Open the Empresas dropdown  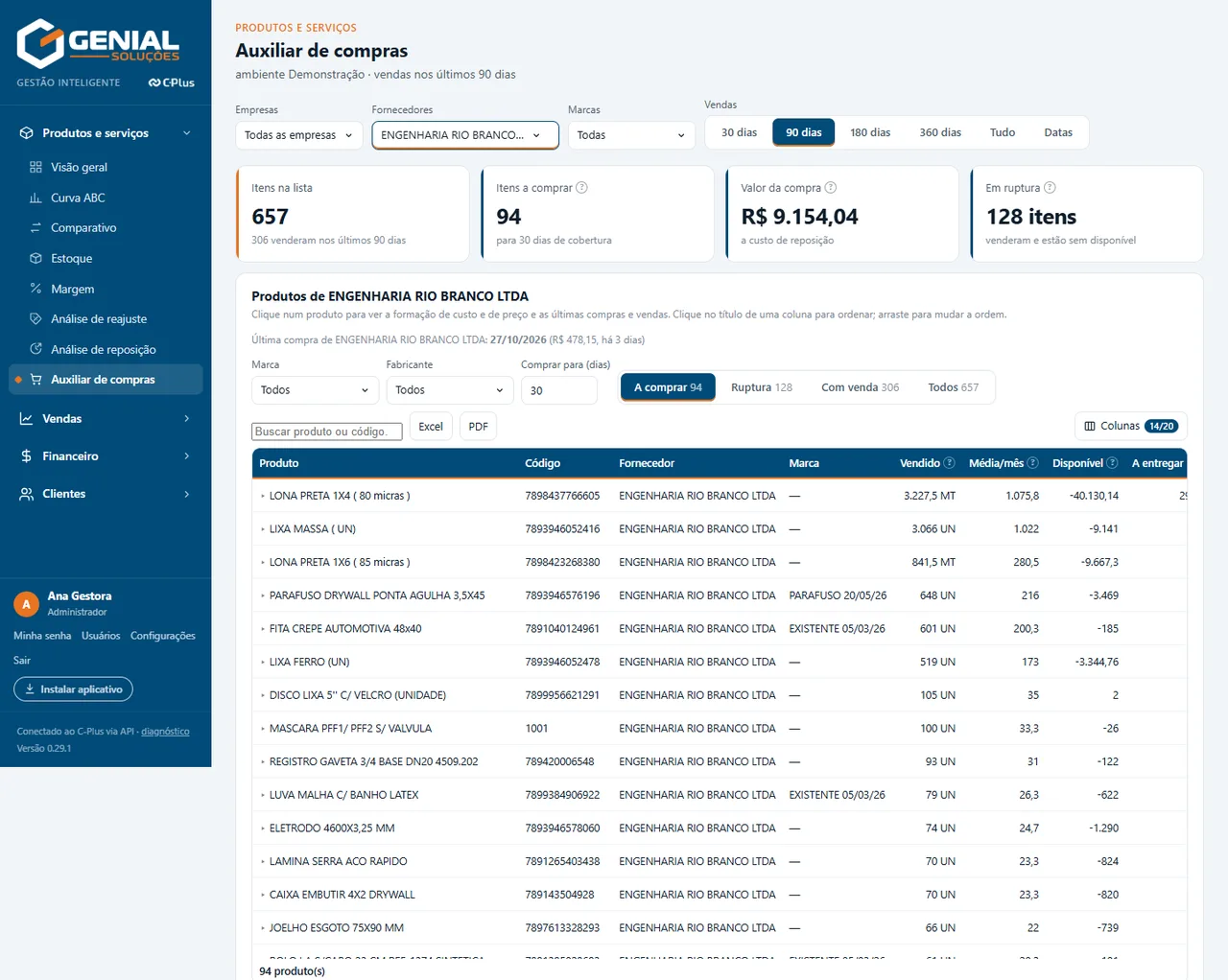[x=299, y=135]
